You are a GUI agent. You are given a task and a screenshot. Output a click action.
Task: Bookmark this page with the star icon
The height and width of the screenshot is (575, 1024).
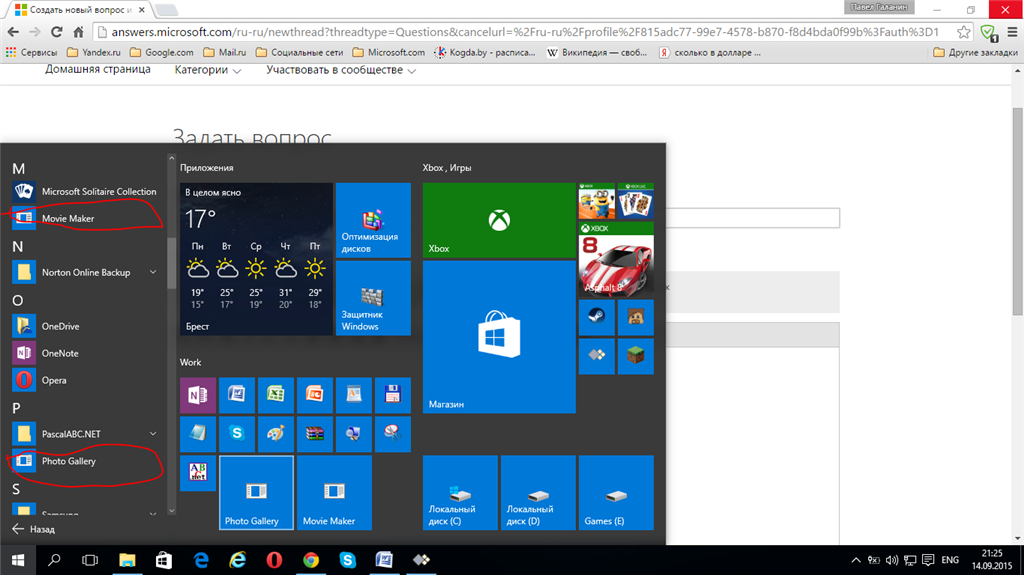(x=963, y=32)
